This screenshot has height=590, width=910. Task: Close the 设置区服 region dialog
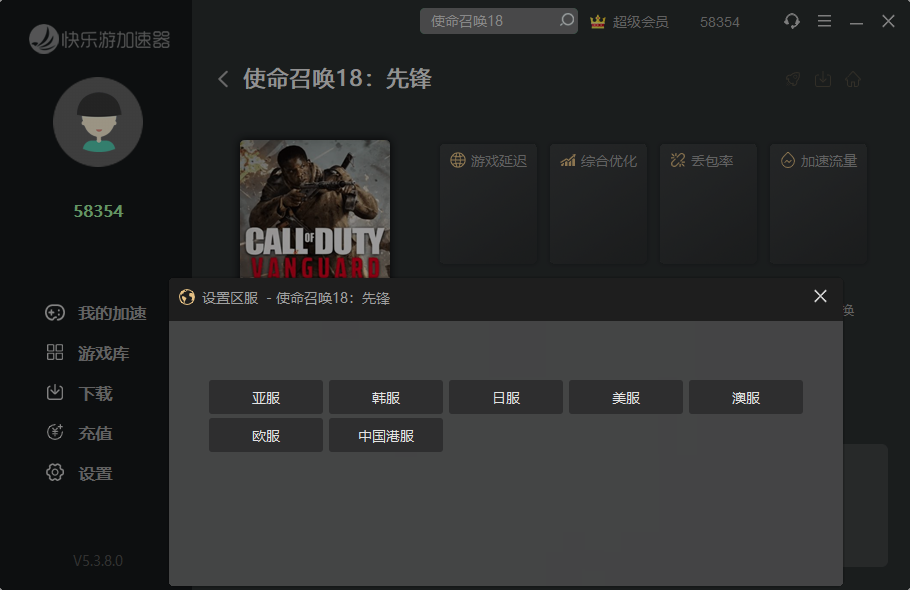click(820, 296)
